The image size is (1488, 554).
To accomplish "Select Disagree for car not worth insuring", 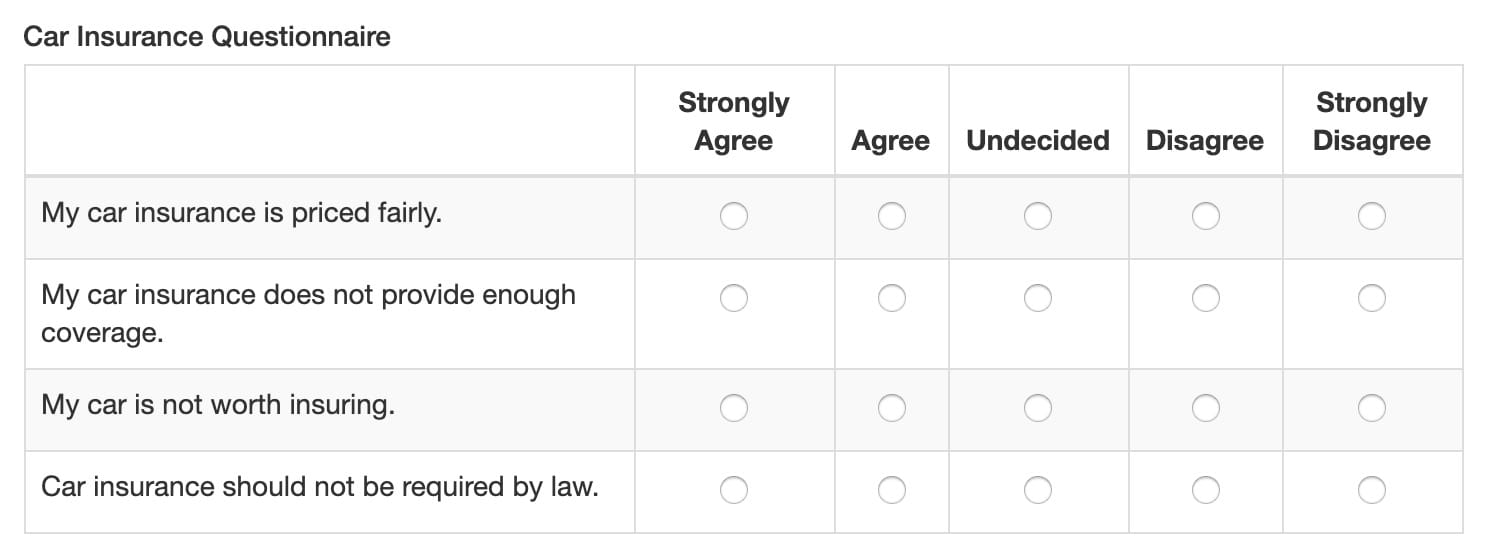I will [1206, 408].
